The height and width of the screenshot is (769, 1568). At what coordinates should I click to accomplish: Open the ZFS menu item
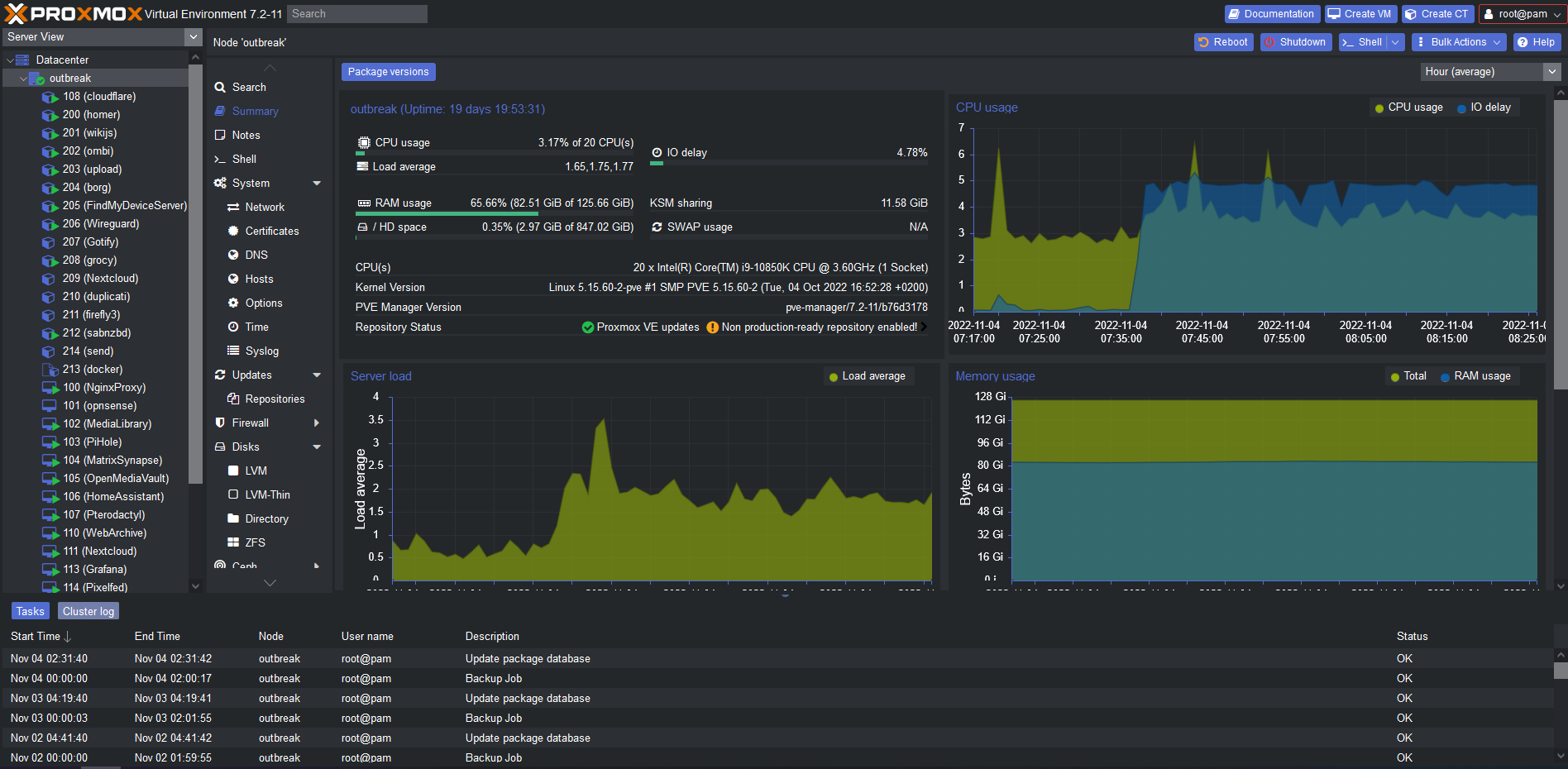pyautogui.click(x=269, y=542)
